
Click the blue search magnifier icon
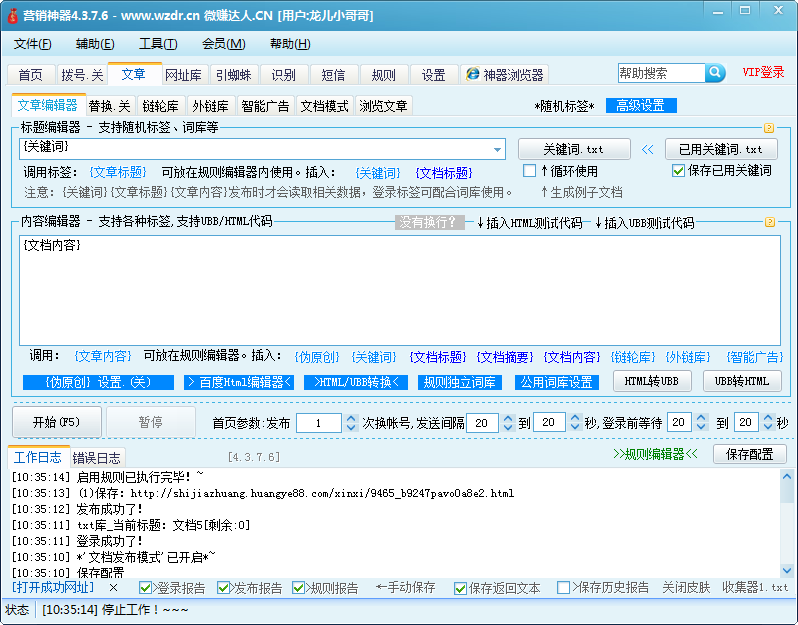click(715, 73)
